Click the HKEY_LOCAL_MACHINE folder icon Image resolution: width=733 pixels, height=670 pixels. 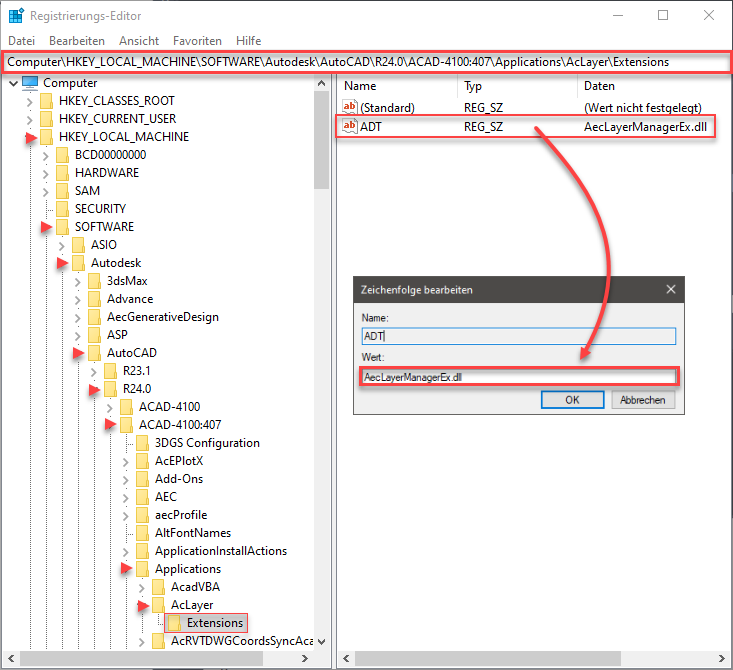46,137
